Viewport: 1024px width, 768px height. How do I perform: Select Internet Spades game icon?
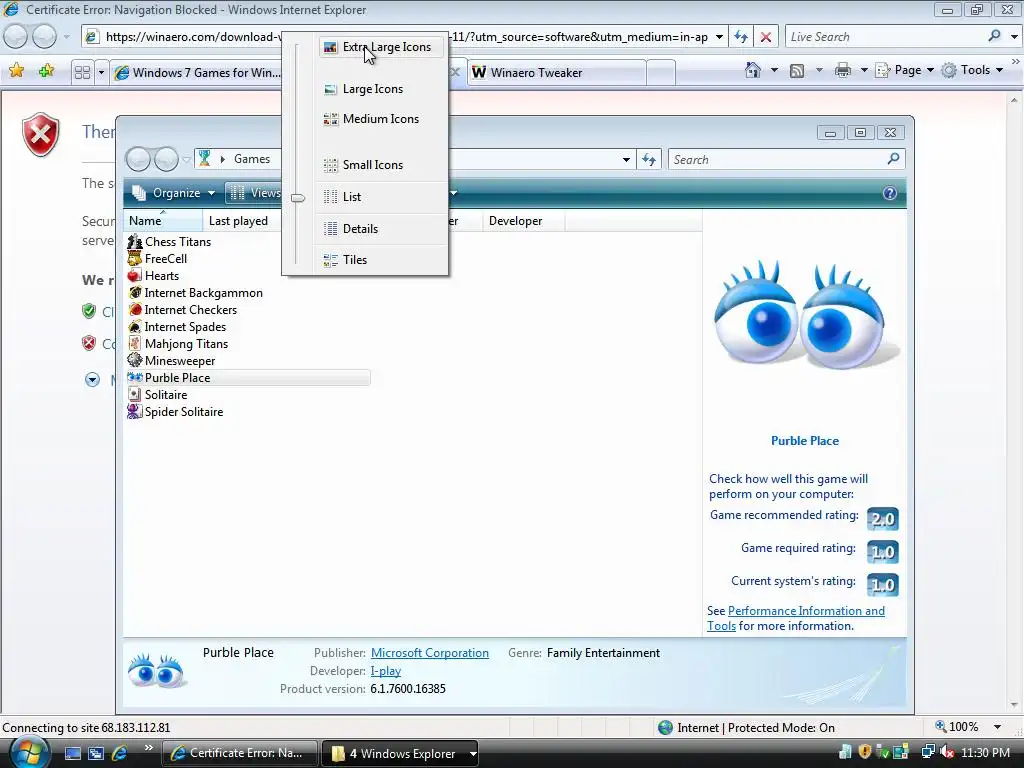pos(135,327)
